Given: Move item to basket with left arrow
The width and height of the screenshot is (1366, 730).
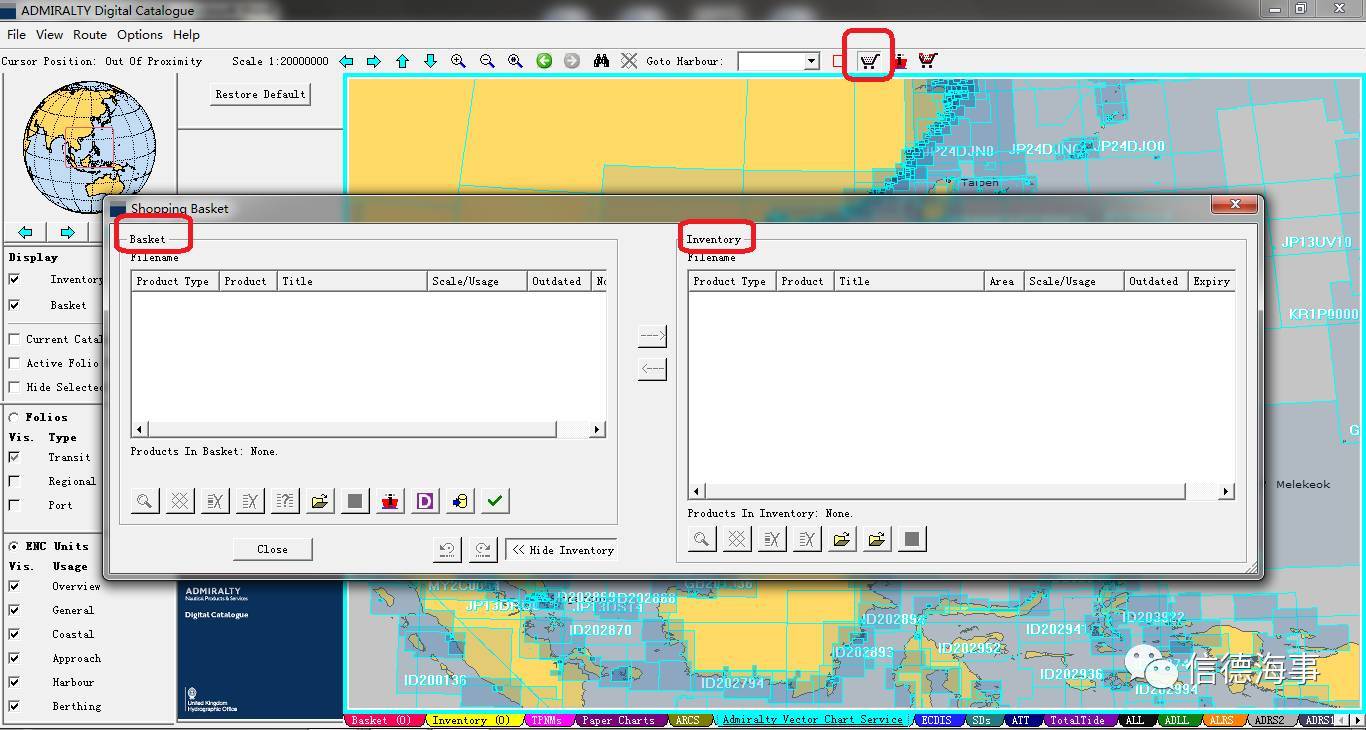Looking at the screenshot, I should [x=652, y=369].
